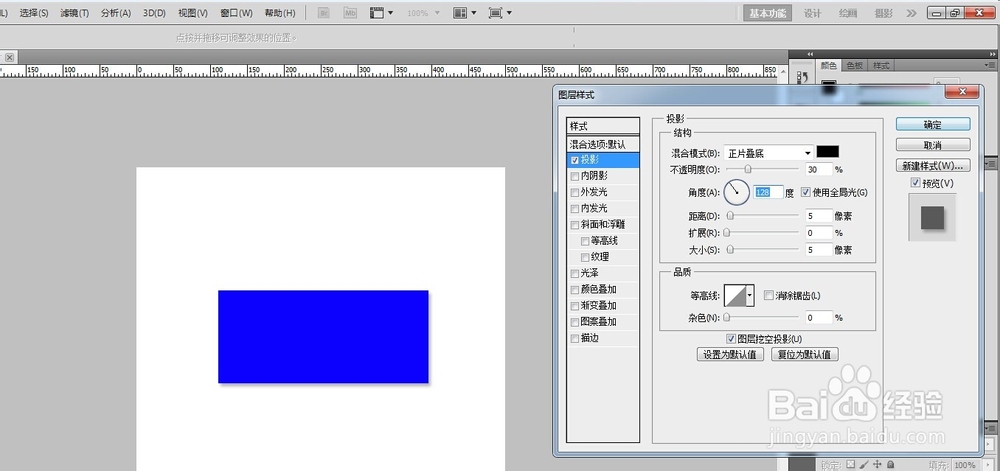Toggle the 投影 drop shadow checkbox
This screenshot has width=1000, height=471.
575,160
